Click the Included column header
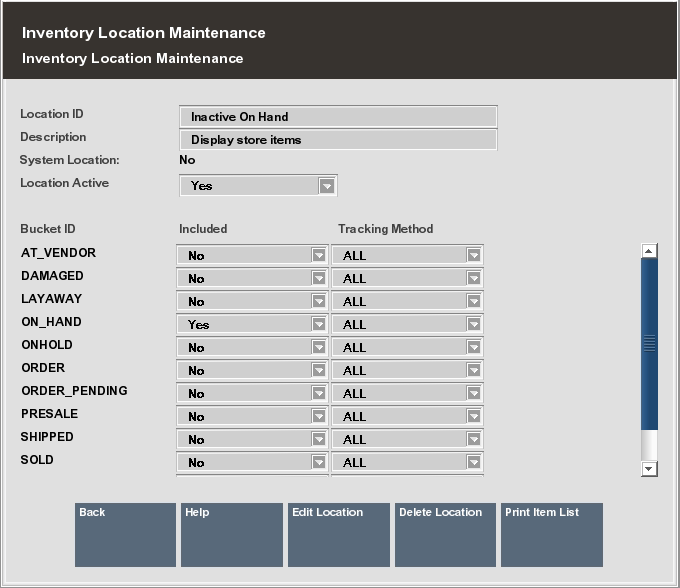680x588 pixels. tap(203, 229)
